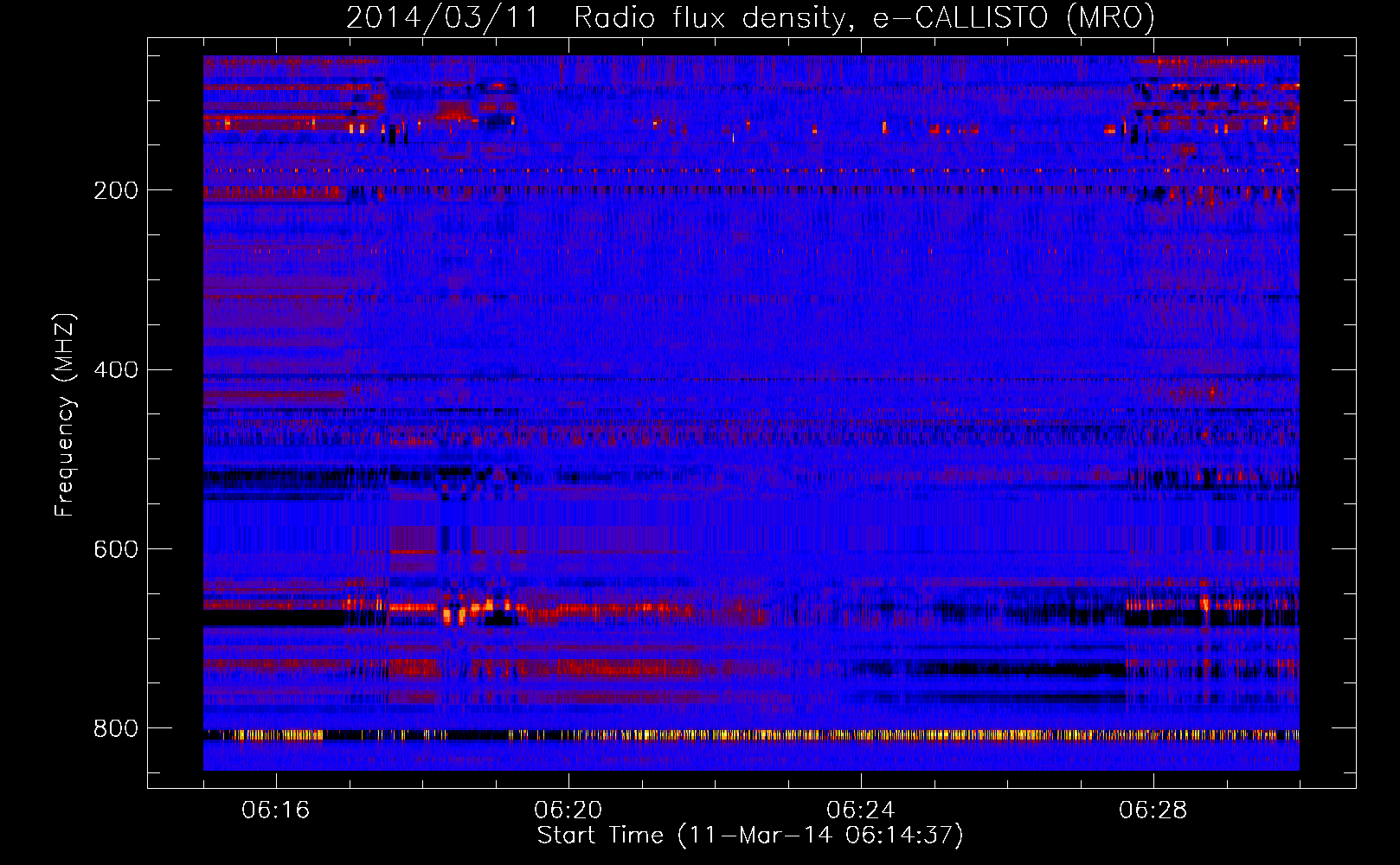Click the 06:16 time tick label
The height and width of the screenshot is (865, 1400).
click(x=276, y=811)
